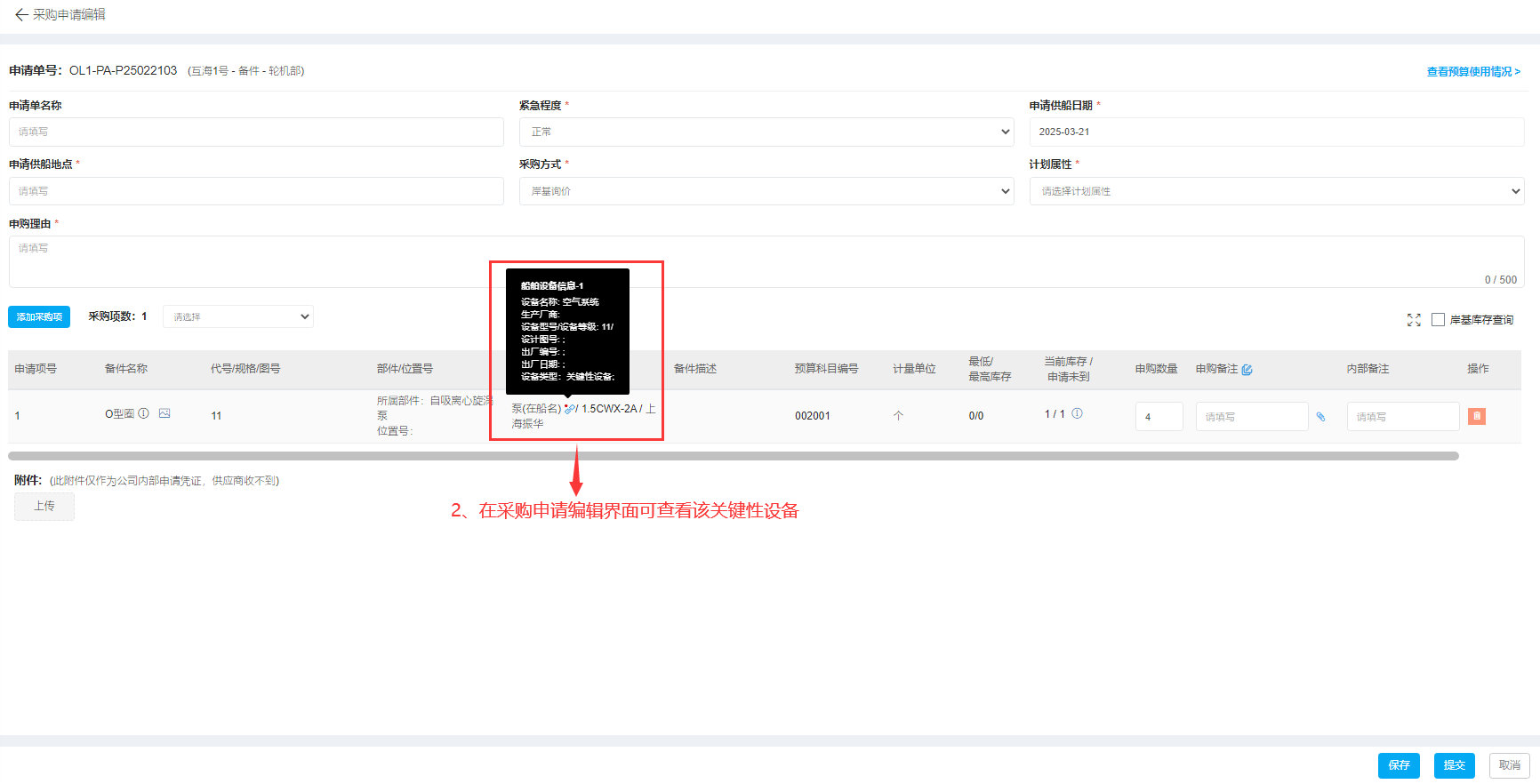
Task: Click the 代号/规格/图号 value 11
Action: [216, 416]
